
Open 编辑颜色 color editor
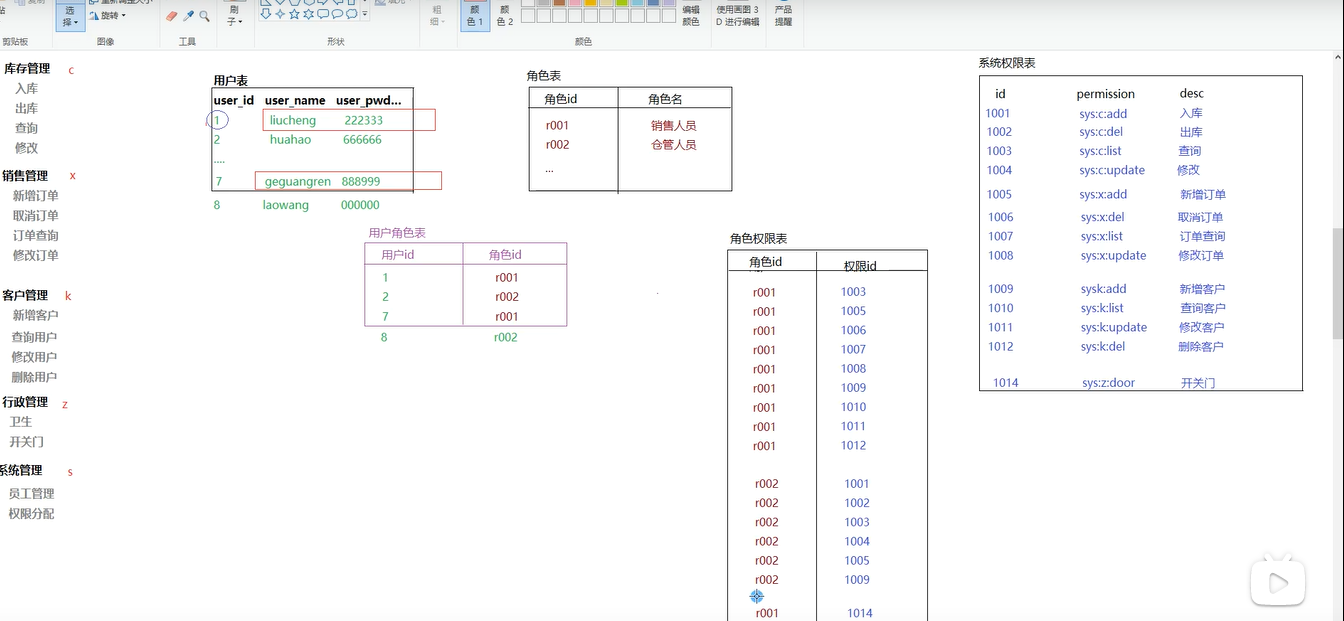(691, 15)
